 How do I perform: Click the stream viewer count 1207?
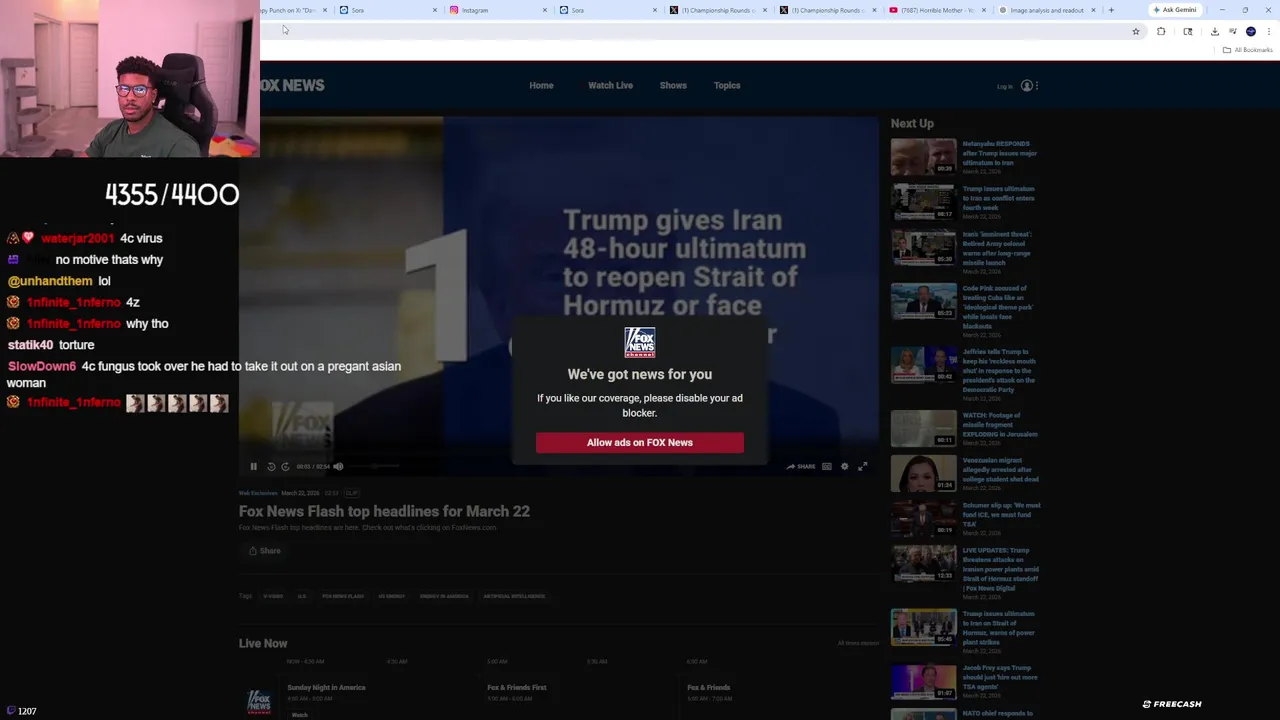tap(22, 711)
